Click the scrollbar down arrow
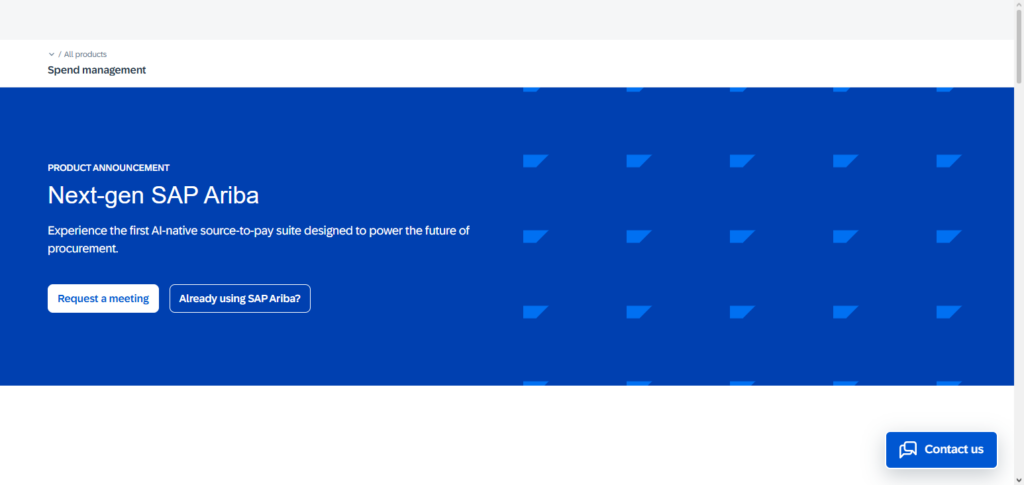This screenshot has width=1024, height=485. (x=1019, y=480)
